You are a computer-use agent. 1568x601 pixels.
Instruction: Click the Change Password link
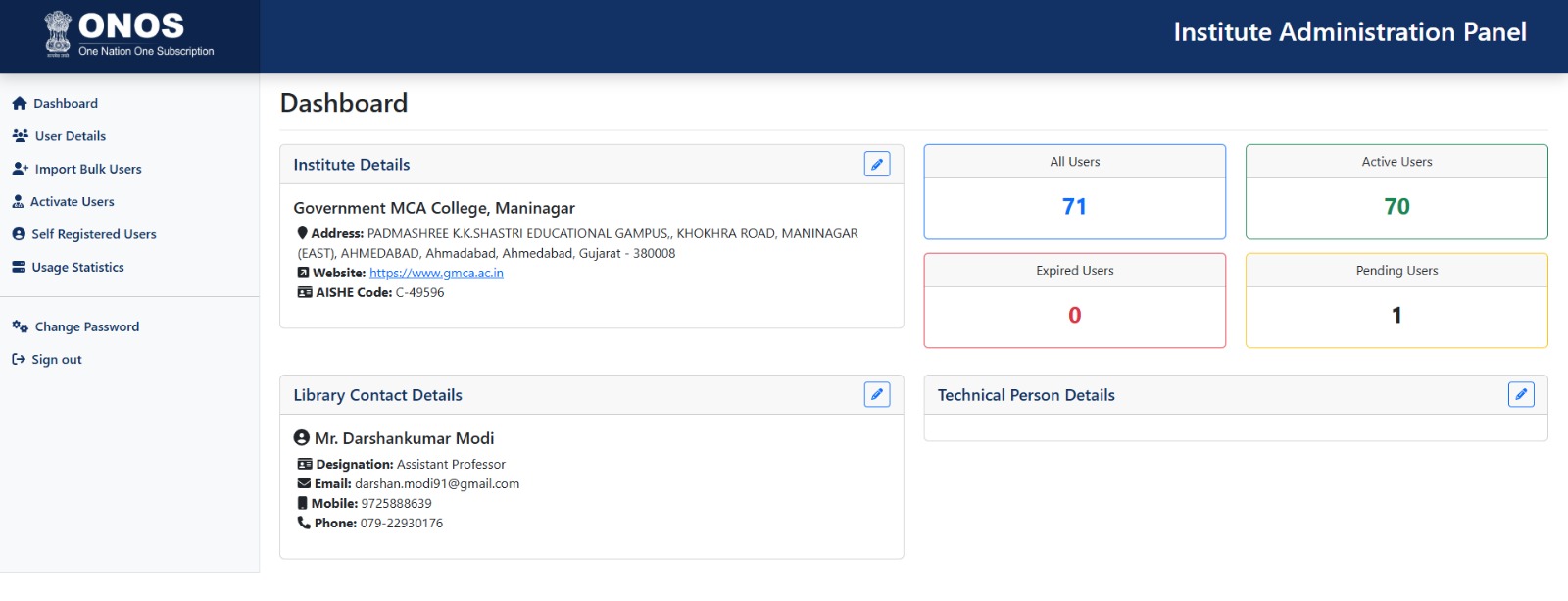87,327
